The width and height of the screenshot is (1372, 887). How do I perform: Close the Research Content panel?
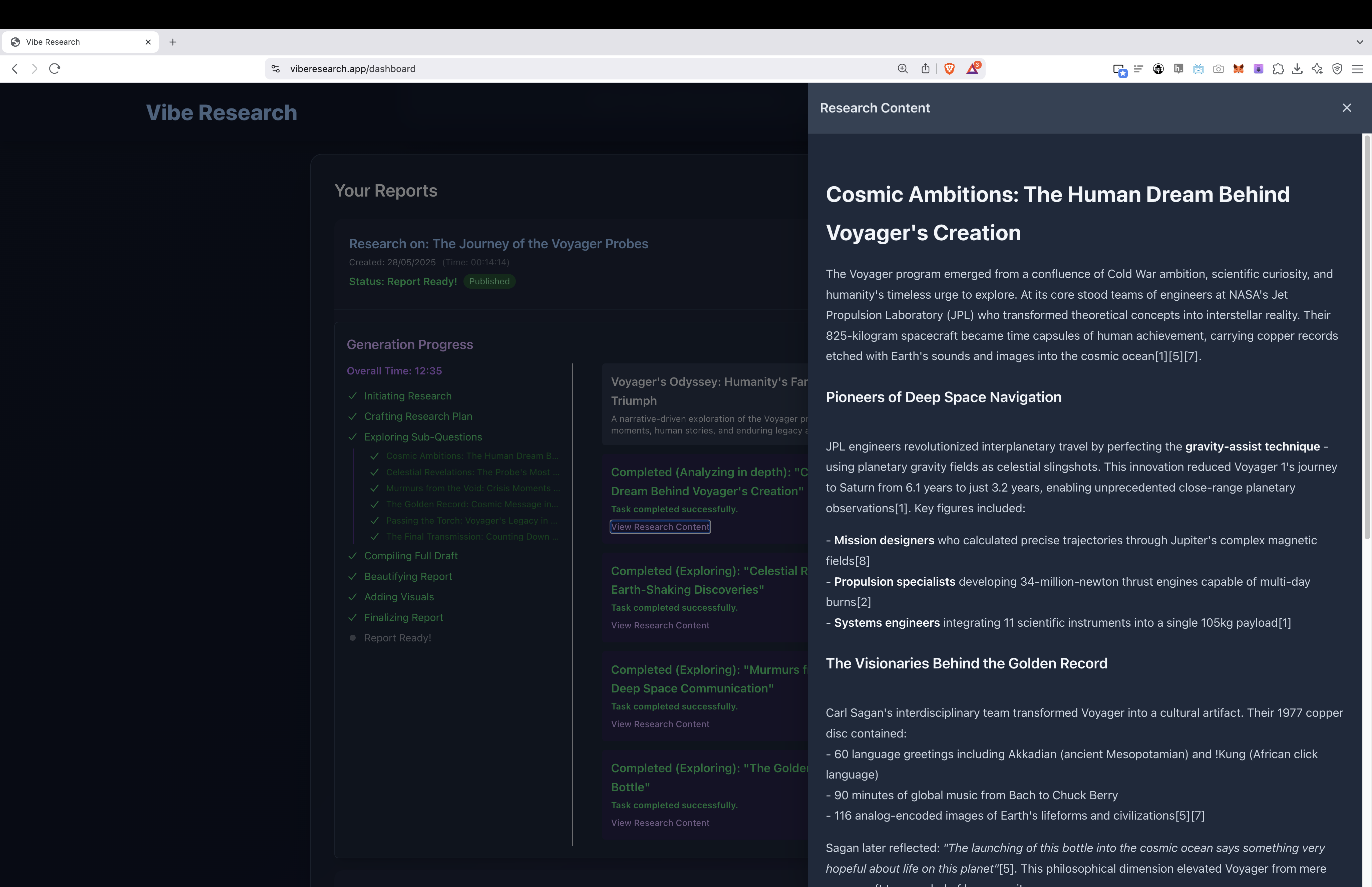[1347, 108]
